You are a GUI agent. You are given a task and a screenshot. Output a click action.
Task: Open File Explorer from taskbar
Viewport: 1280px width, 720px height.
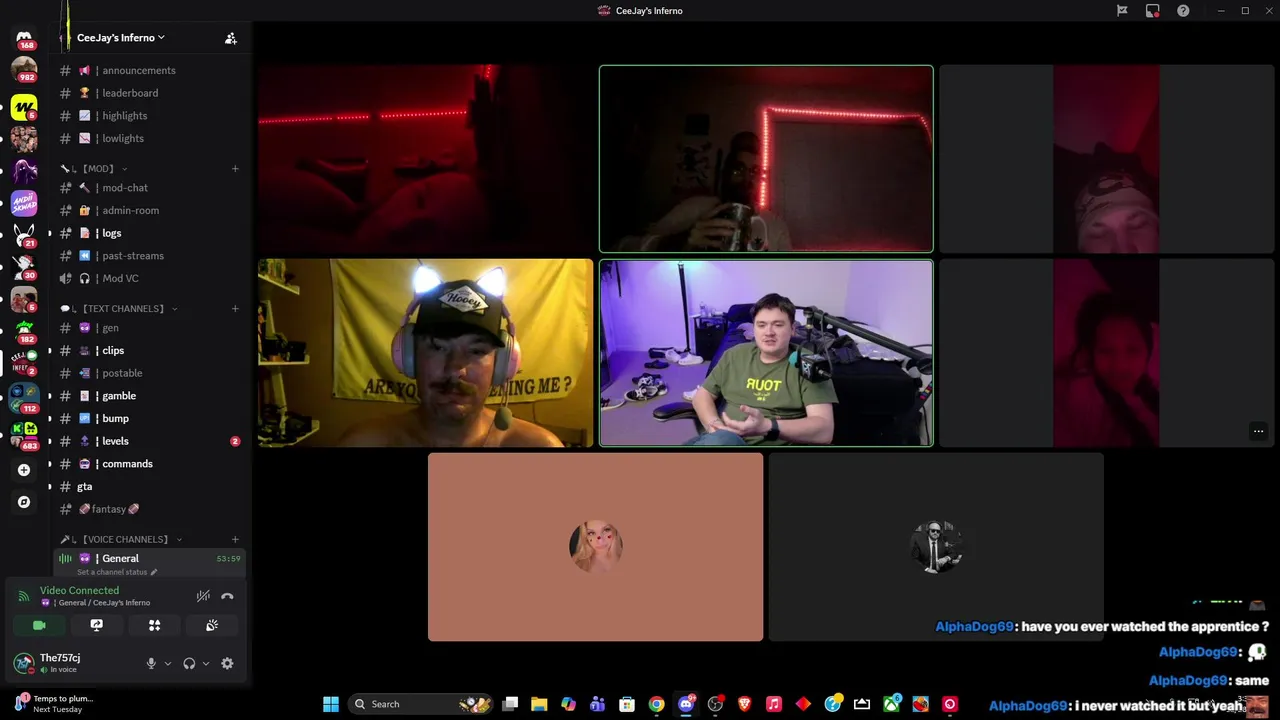point(539,704)
